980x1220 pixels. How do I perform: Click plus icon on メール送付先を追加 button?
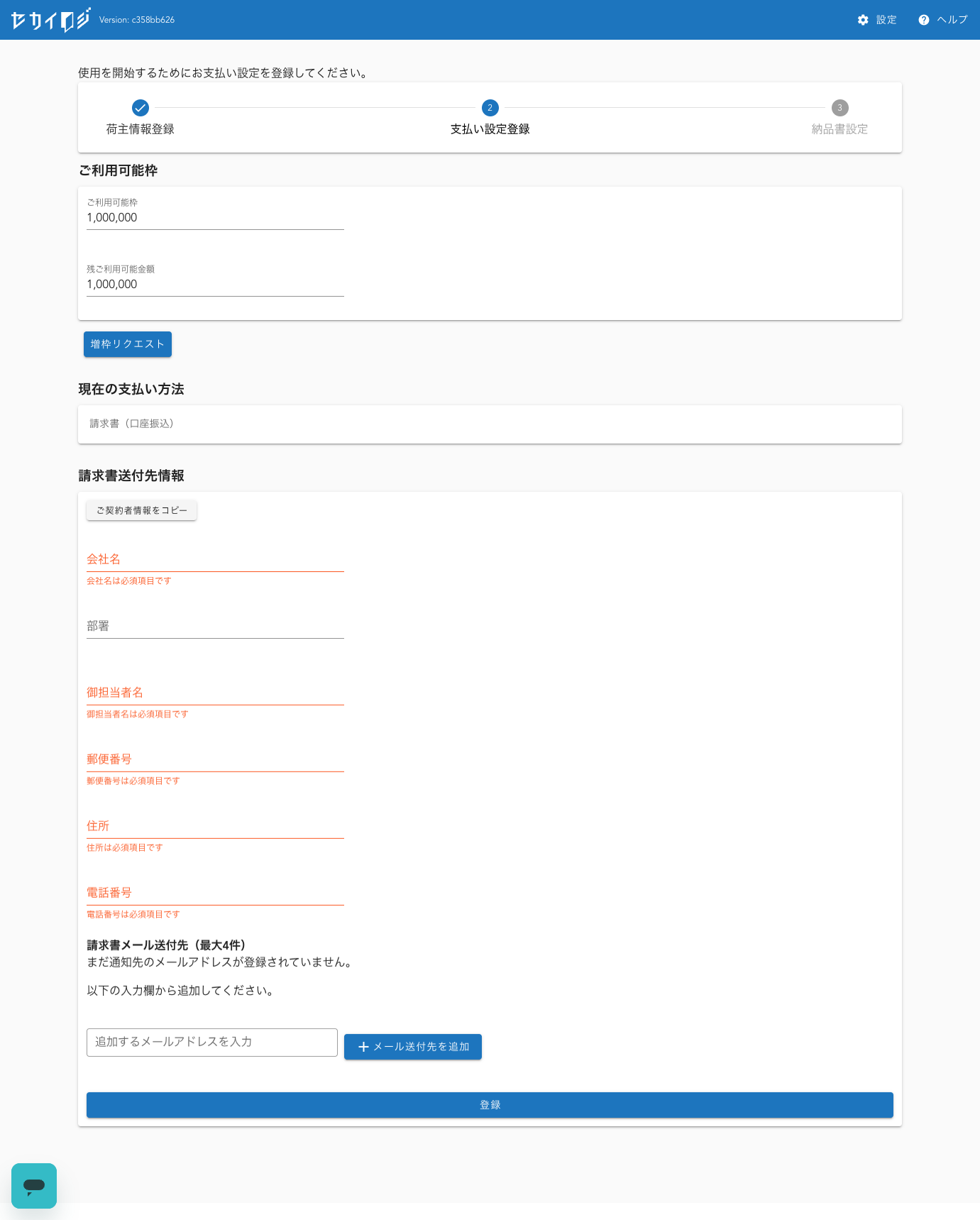(x=363, y=1047)
